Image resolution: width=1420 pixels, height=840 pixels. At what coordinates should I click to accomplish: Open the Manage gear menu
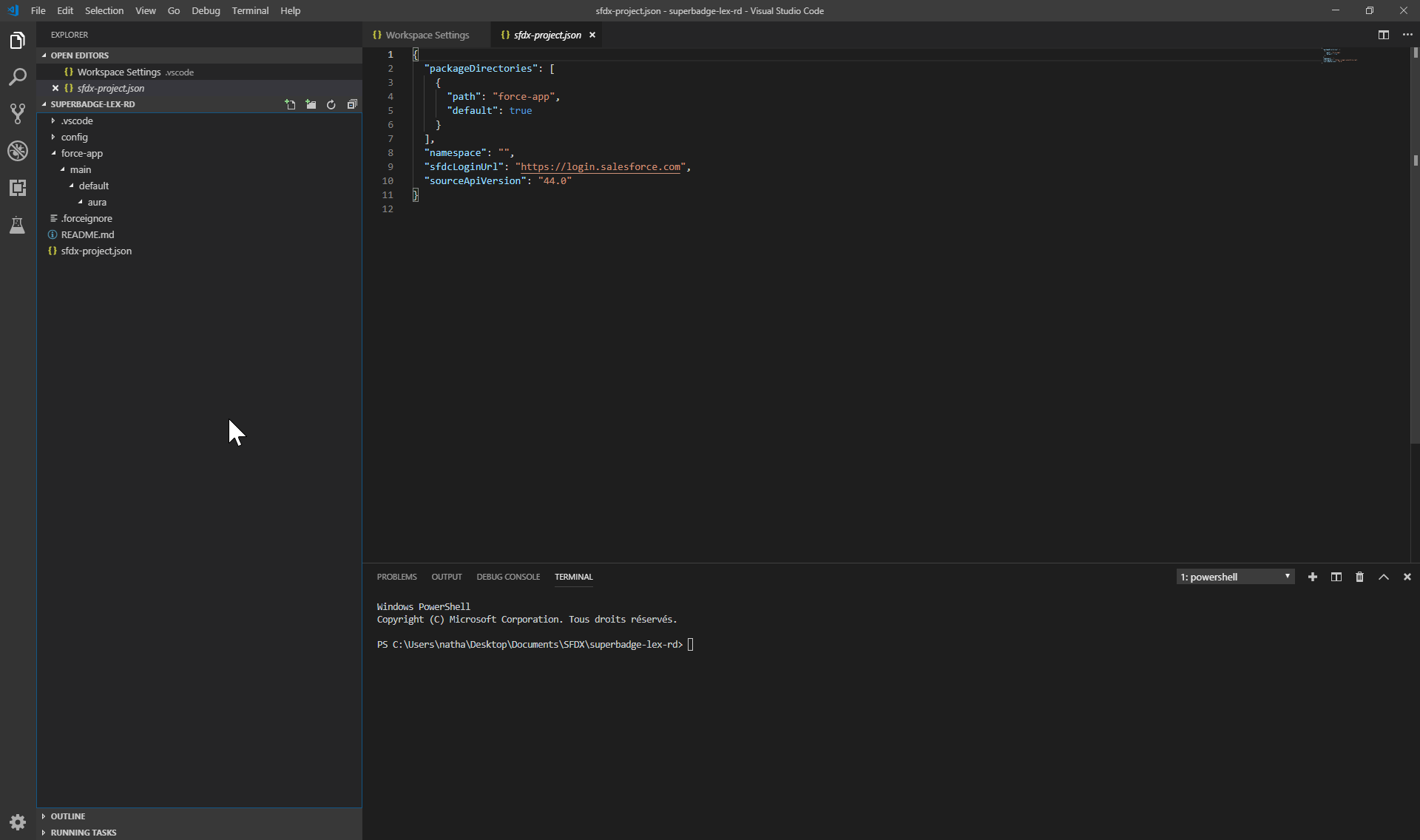(x=18, y=822)
